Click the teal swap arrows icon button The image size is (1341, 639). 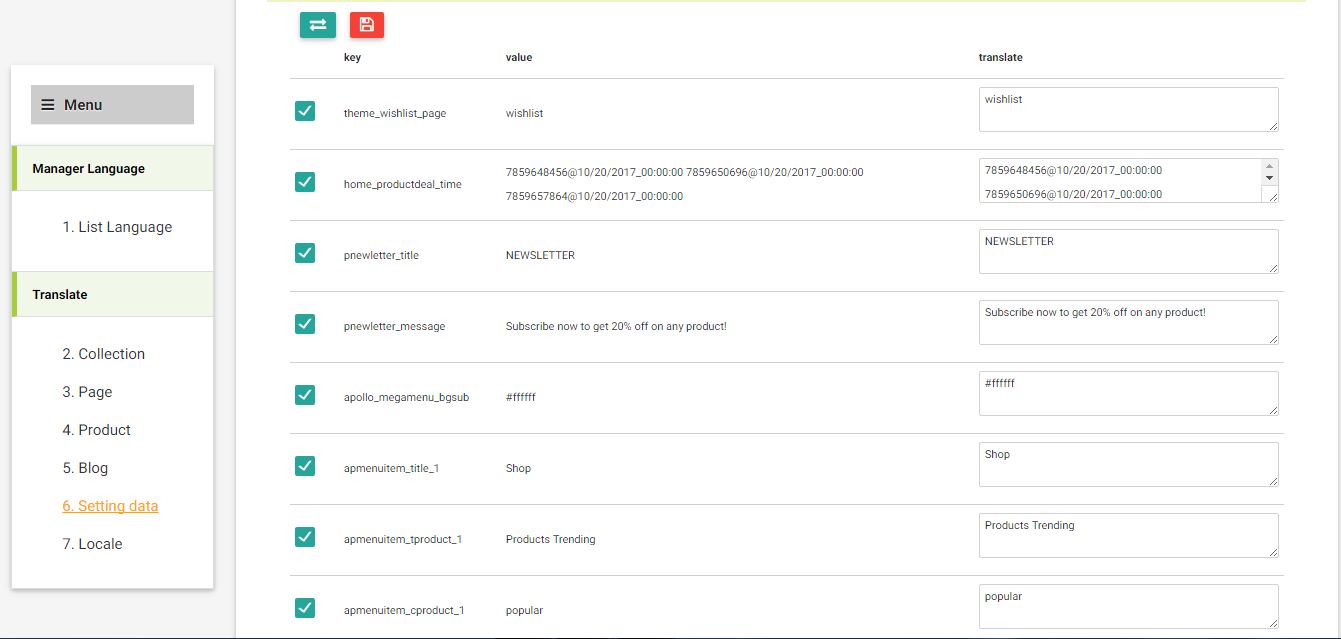click(x=317, y=25)
